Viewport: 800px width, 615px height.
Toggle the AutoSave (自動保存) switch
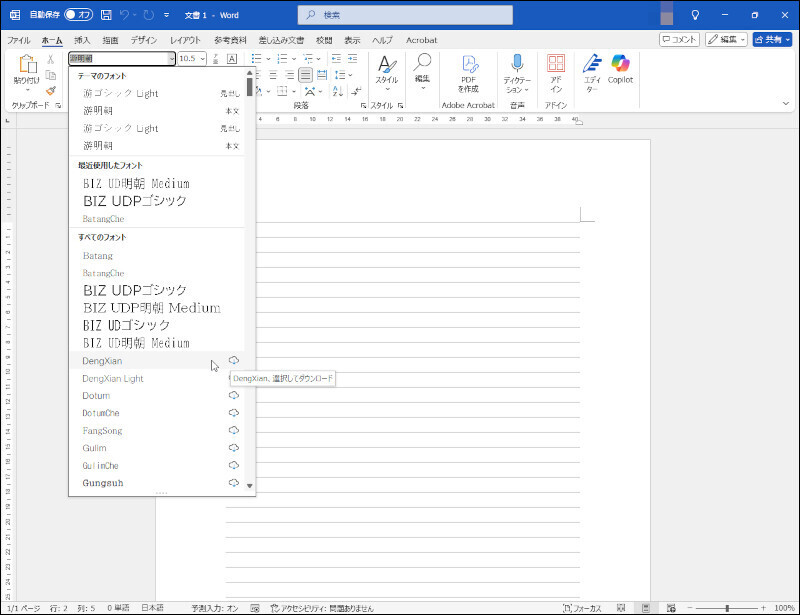(x=79, y=15)
